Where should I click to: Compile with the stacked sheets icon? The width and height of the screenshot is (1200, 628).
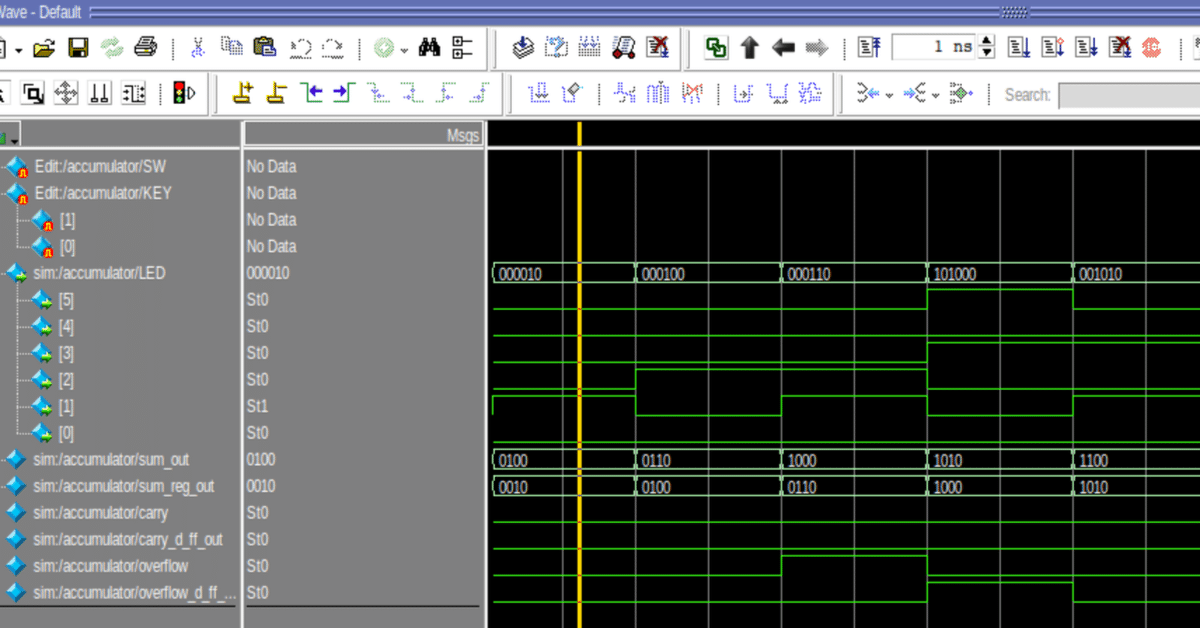[523, 48]
